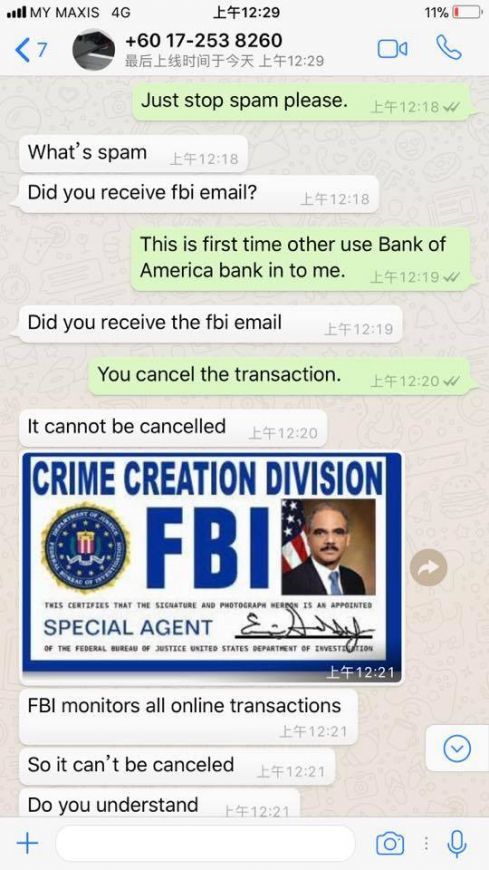Screen dimensions: 489x870
Task: Select the 'You cancel the transaction.' message
Action: (x=280, y=376)
